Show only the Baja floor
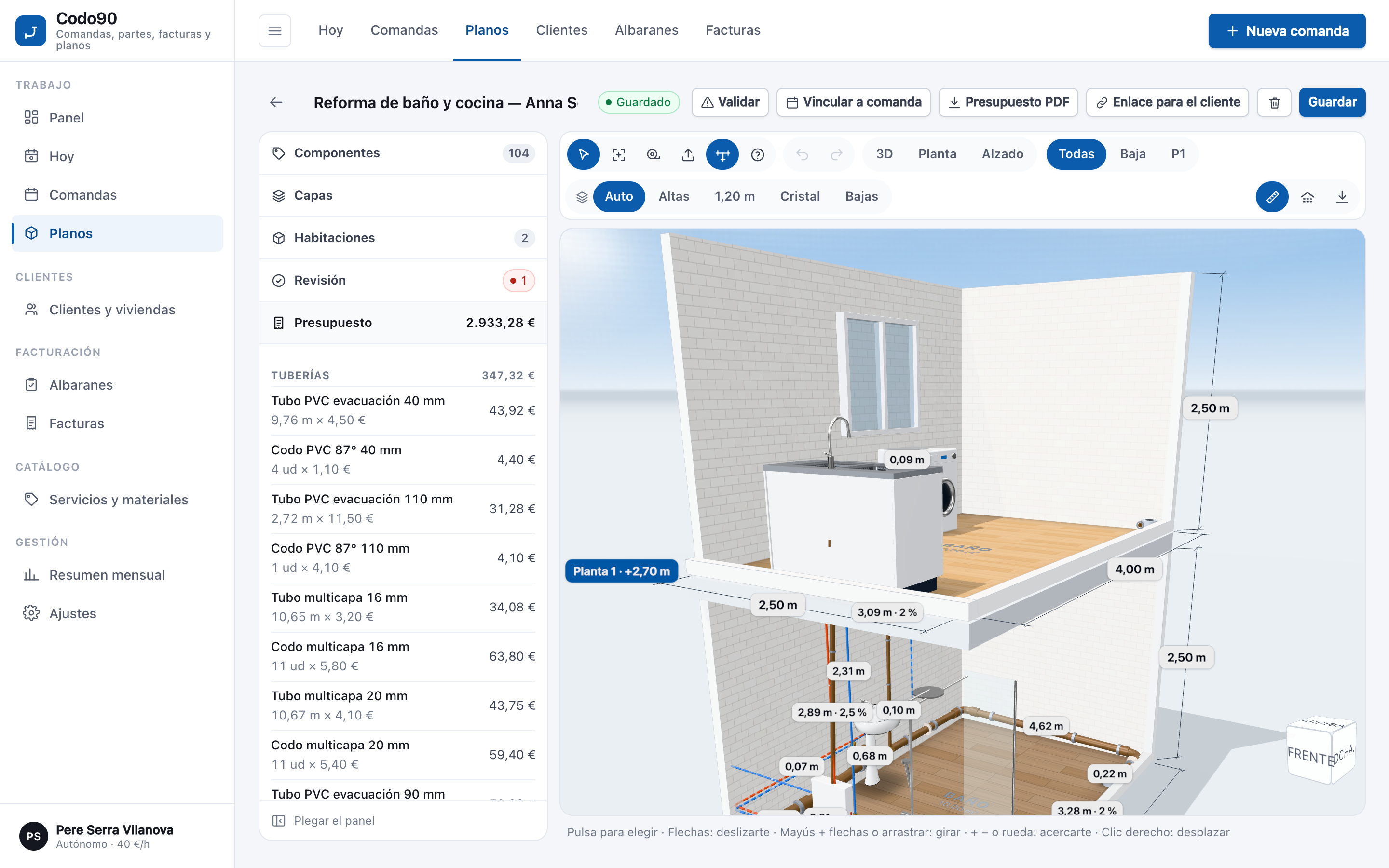Screen dimensions: 1389x868 click(1132, 154)
